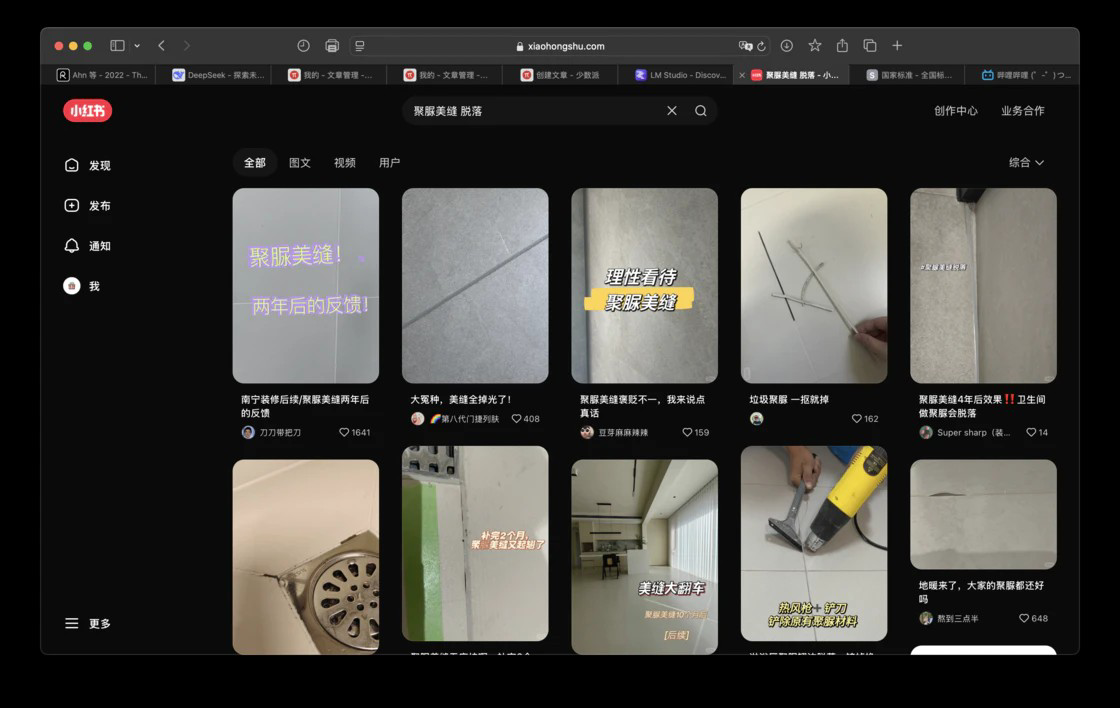This screenshot has width=1120, height=708.
Task: Expand the 综合 sort dropdown
Action: [1026, 163]
